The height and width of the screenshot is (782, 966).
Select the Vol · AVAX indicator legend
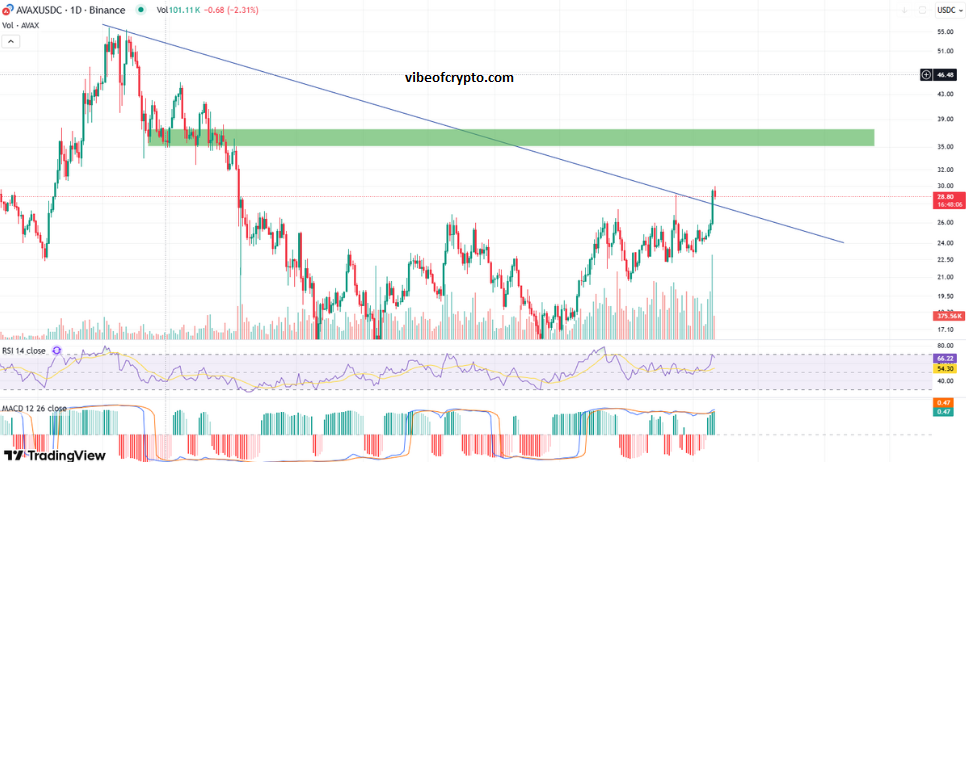point(20,26)
